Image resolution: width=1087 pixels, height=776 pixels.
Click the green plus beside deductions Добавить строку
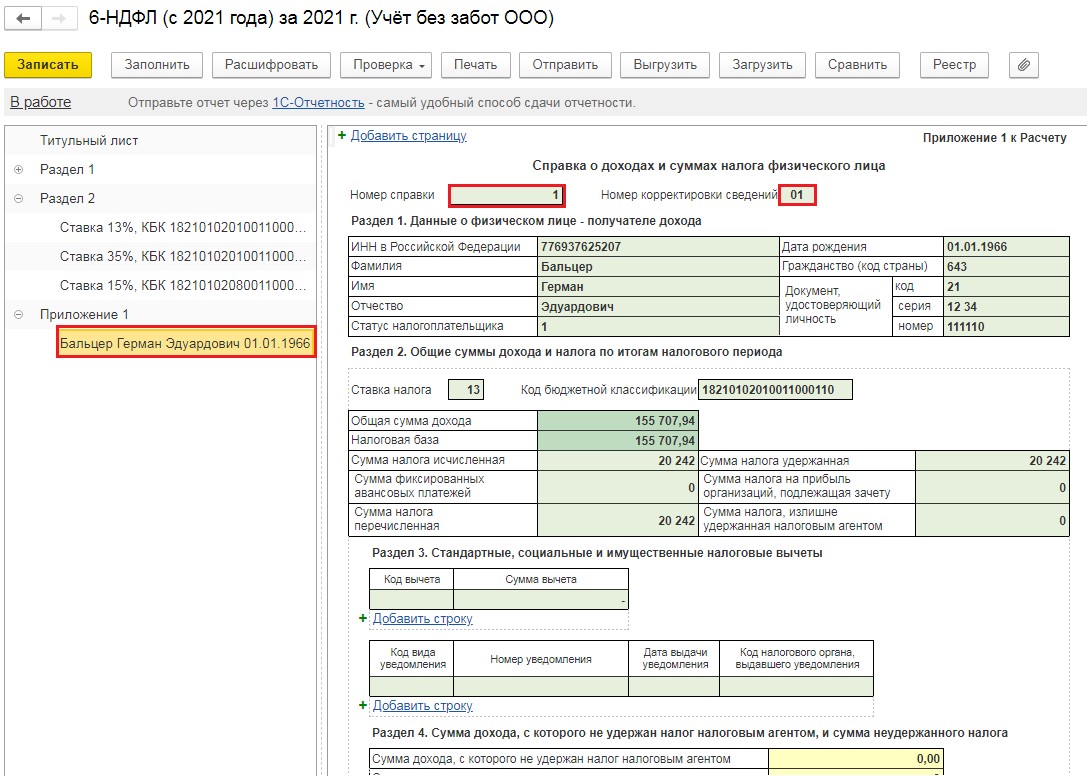coord(363,618)
